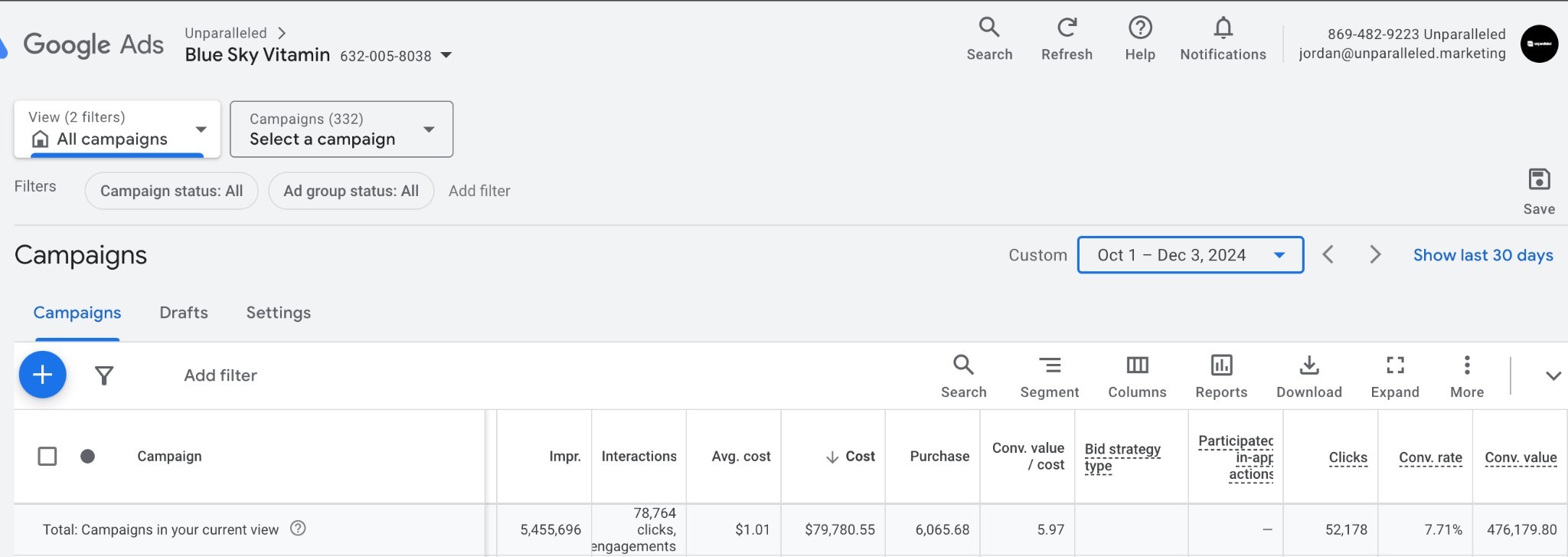Switch to the Drafts tab
This screenshot has width=1568, height=557.
tap(184, 313)
